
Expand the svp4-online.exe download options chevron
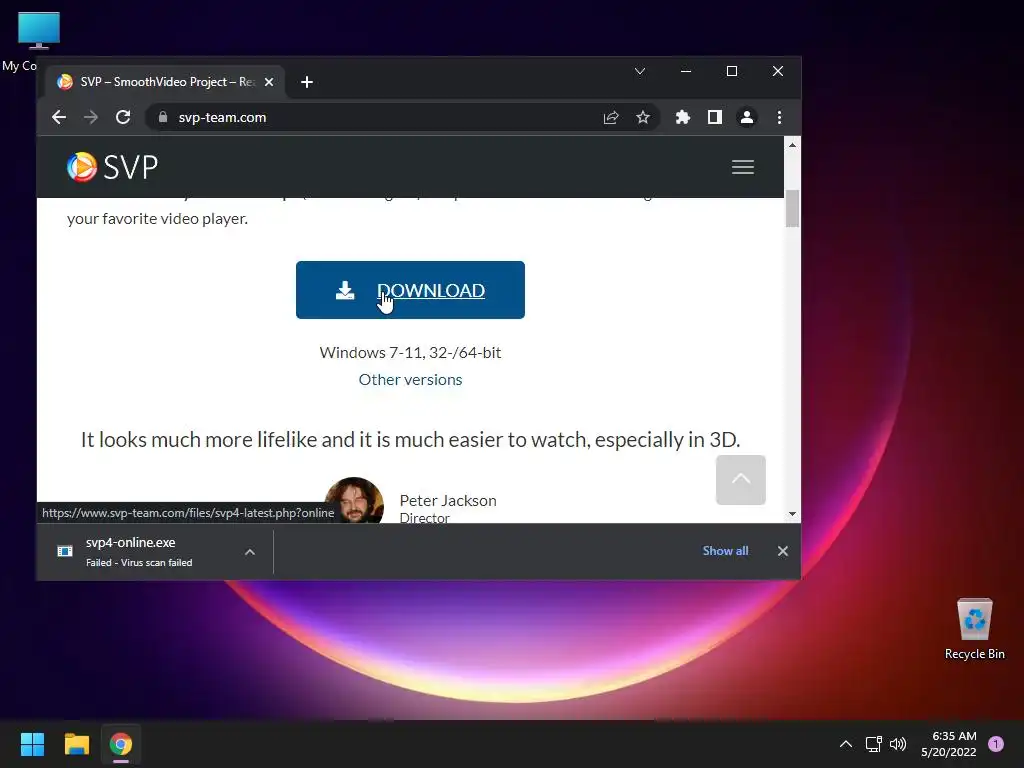point(249,552)
